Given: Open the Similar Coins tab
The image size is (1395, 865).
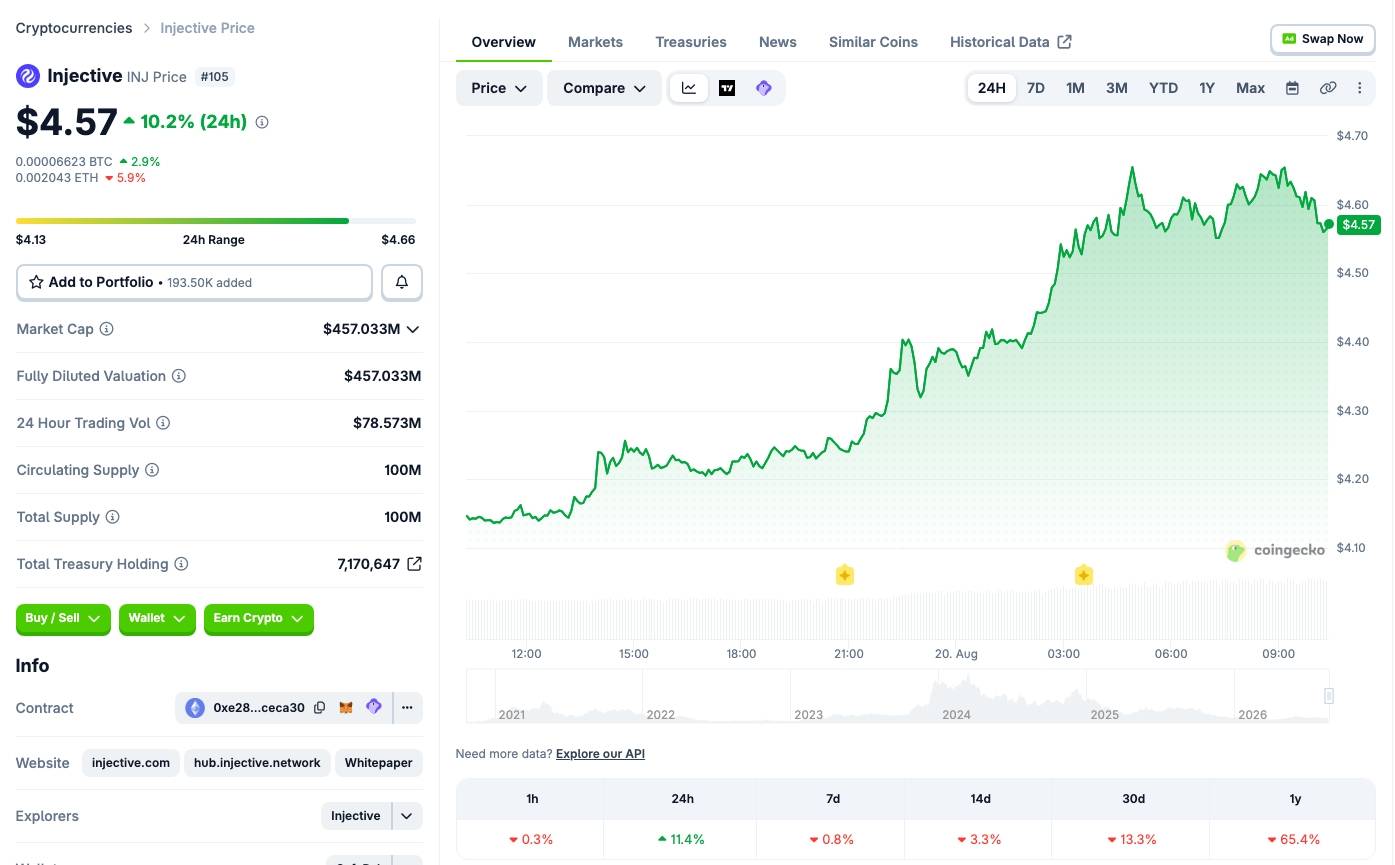Looking at the screenshot, I should pyautogui.click(x=873, y=42).
